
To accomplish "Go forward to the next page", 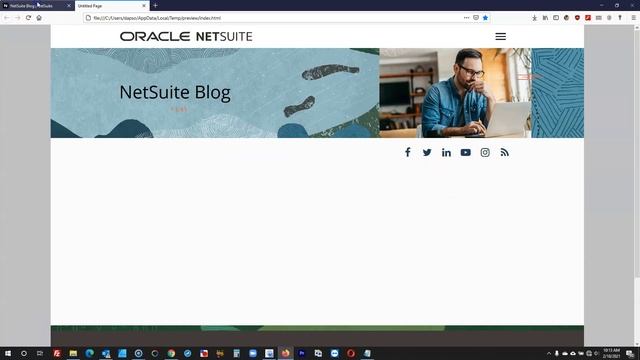I will 17,18.
